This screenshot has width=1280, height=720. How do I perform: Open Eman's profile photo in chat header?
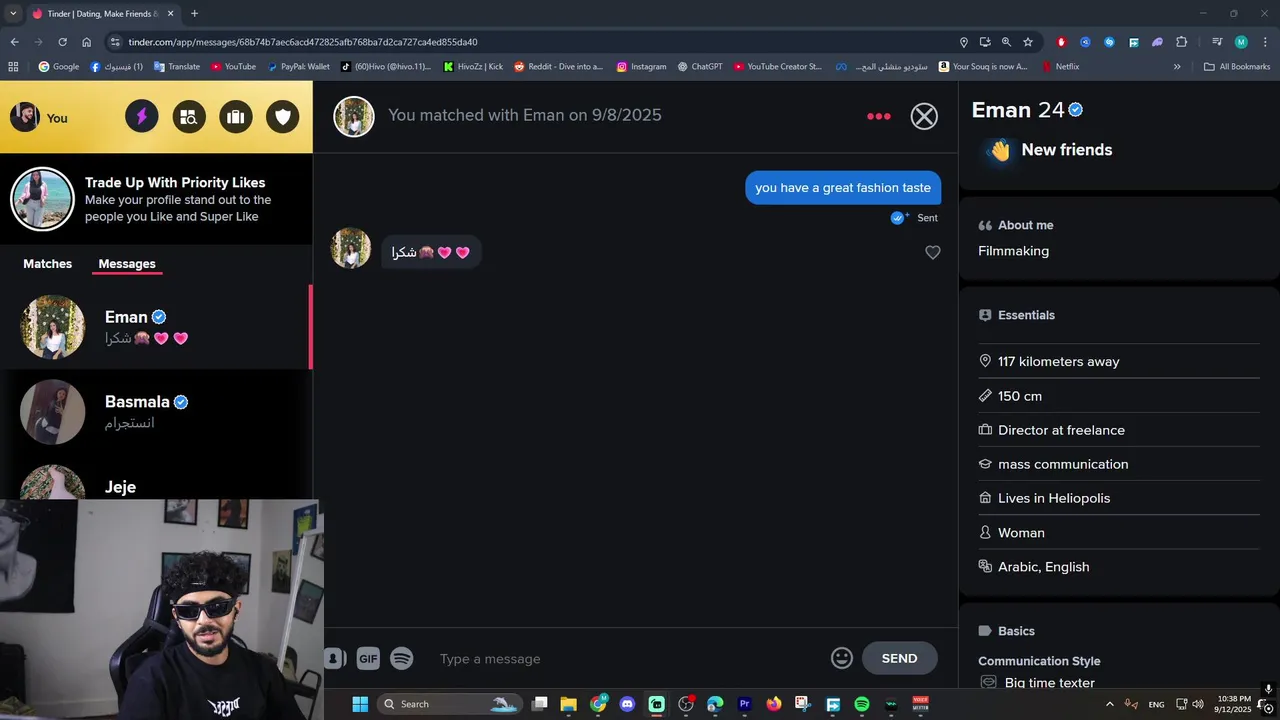pyautogui.click(x=354, y=116)
